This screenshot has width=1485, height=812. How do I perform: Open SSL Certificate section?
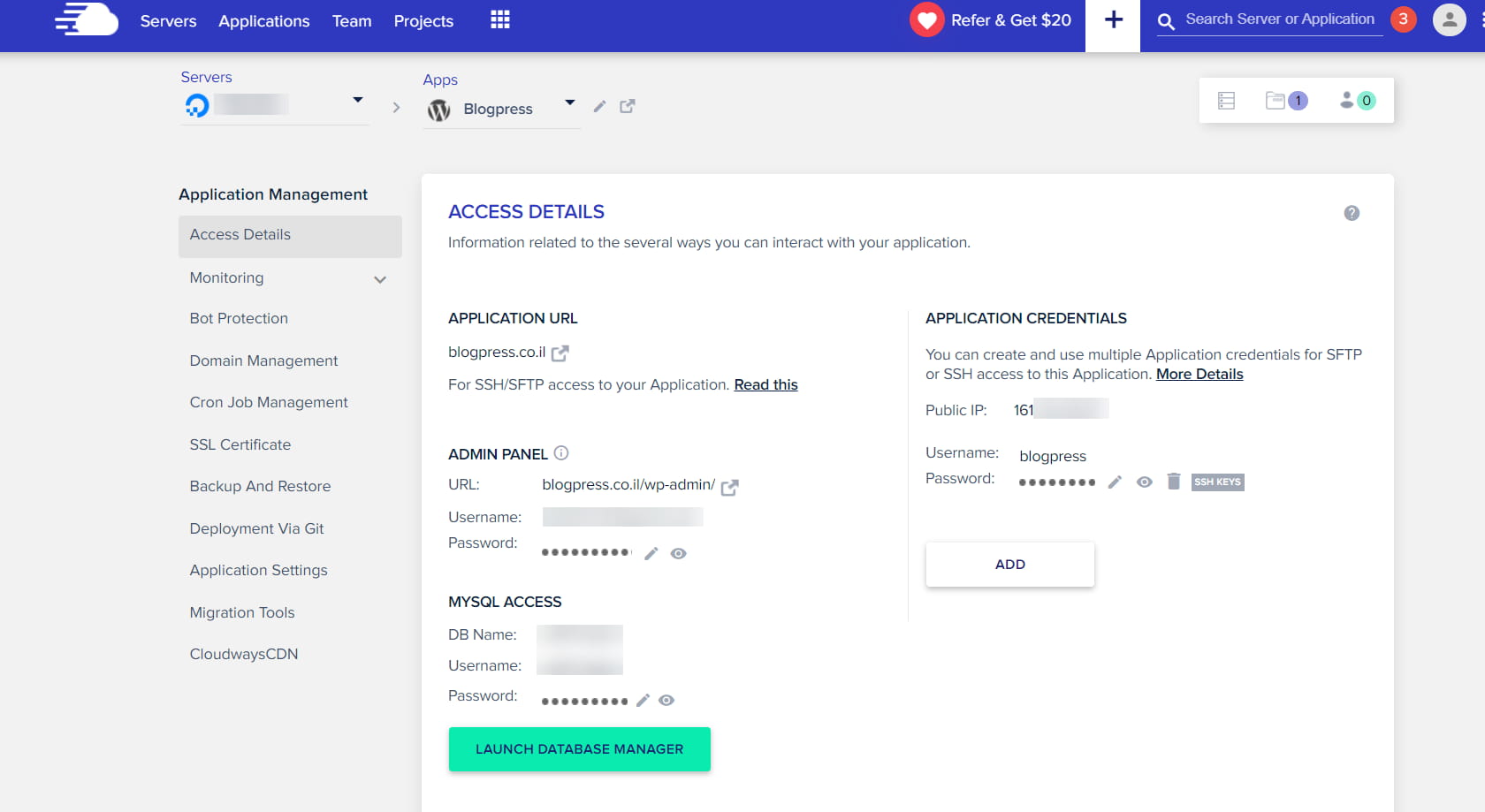coord(240,444)
